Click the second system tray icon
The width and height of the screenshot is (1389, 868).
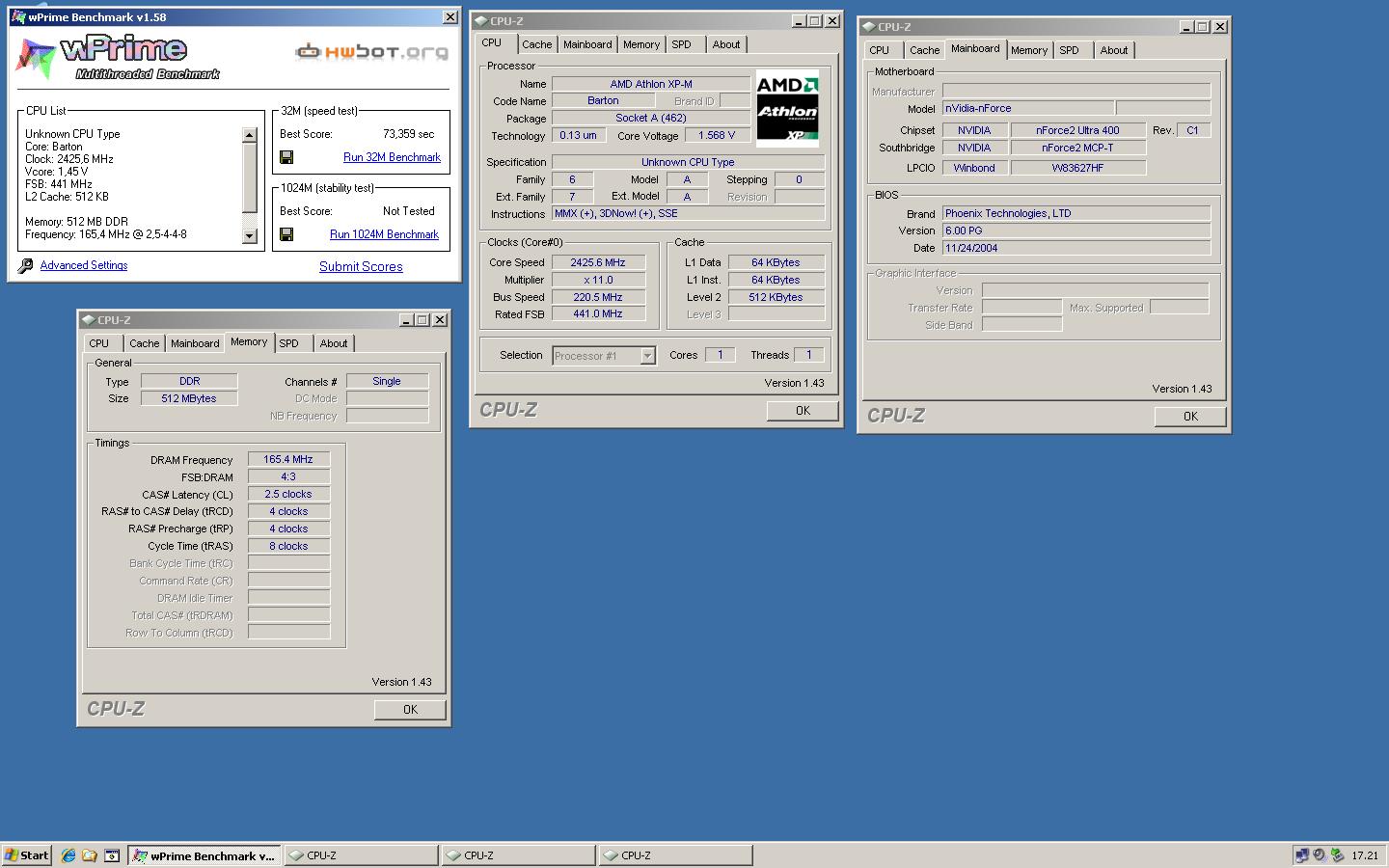(1320, 855)
